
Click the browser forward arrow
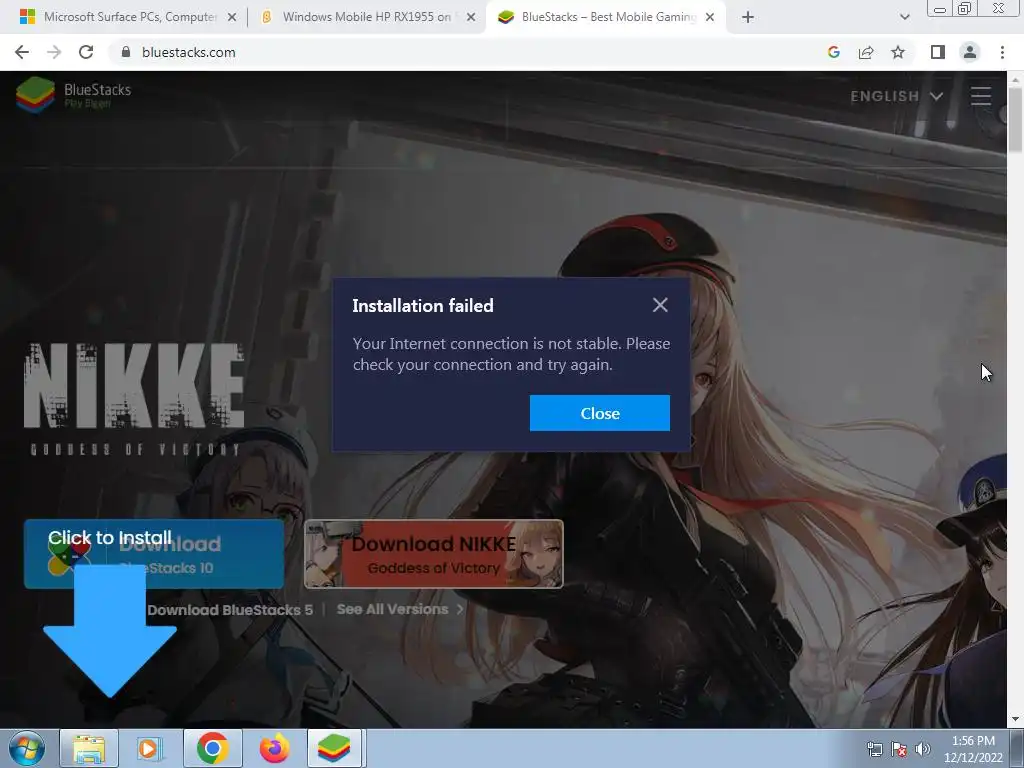54,52
